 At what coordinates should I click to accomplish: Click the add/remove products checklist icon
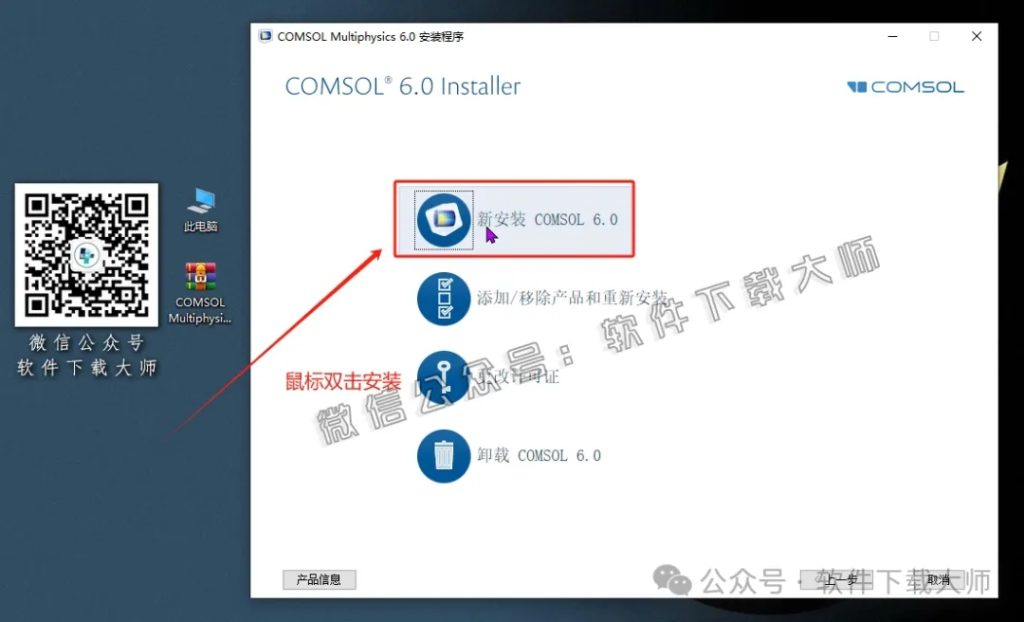point(442,298)
